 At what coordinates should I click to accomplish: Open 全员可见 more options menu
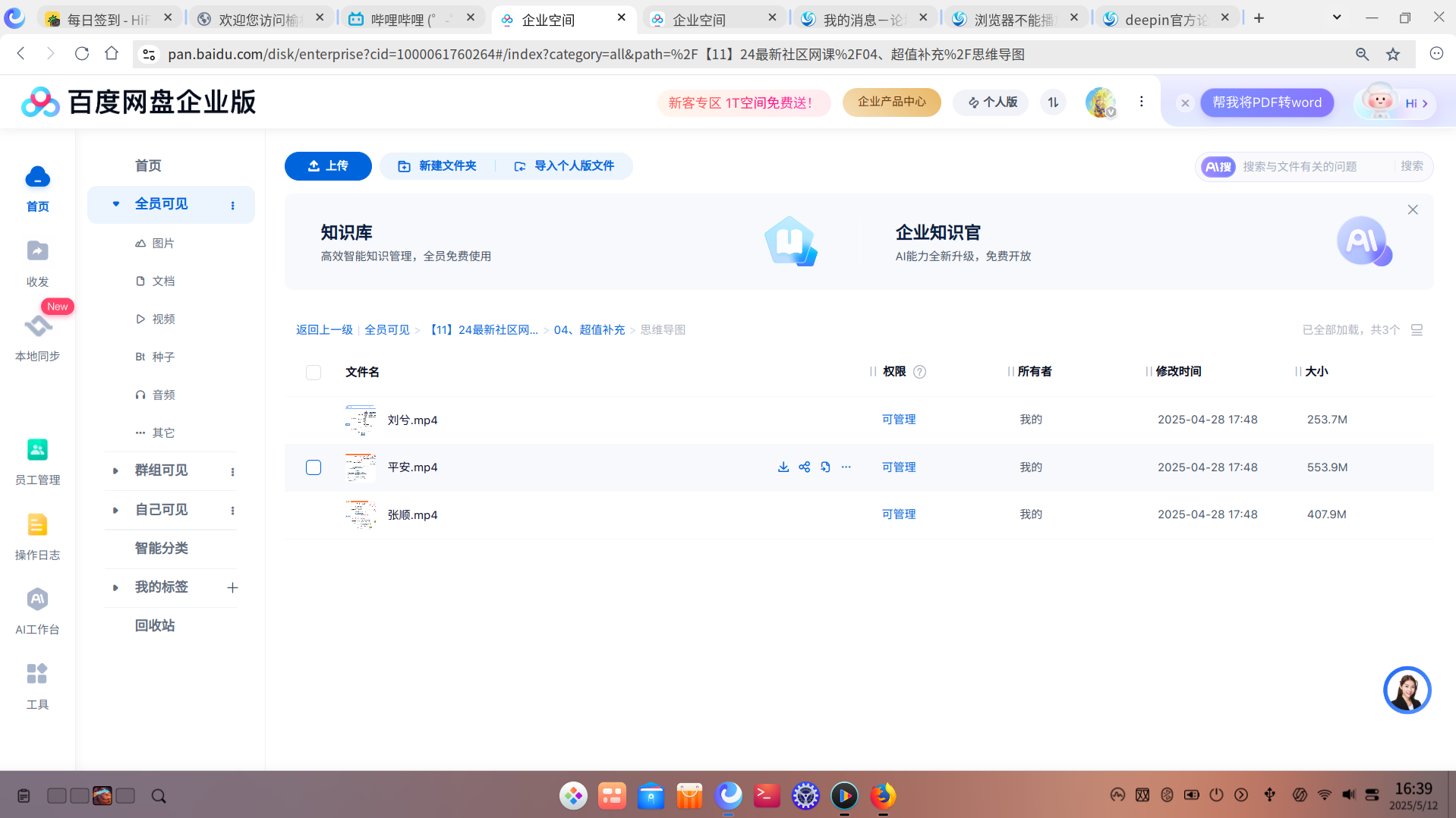[232, 206]
